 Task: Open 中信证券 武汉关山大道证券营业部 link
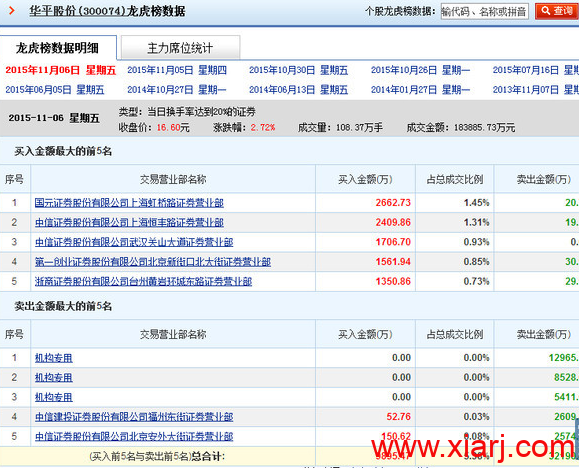(x=134, y=242)
